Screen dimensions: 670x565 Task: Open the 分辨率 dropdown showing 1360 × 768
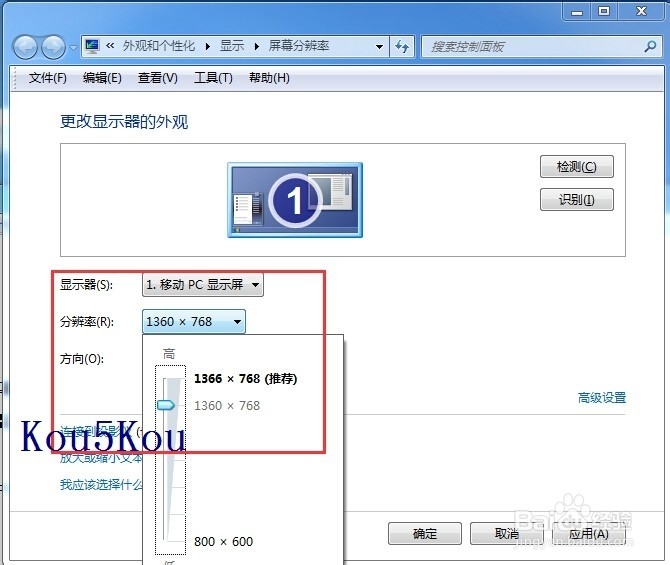pos(194,321)
